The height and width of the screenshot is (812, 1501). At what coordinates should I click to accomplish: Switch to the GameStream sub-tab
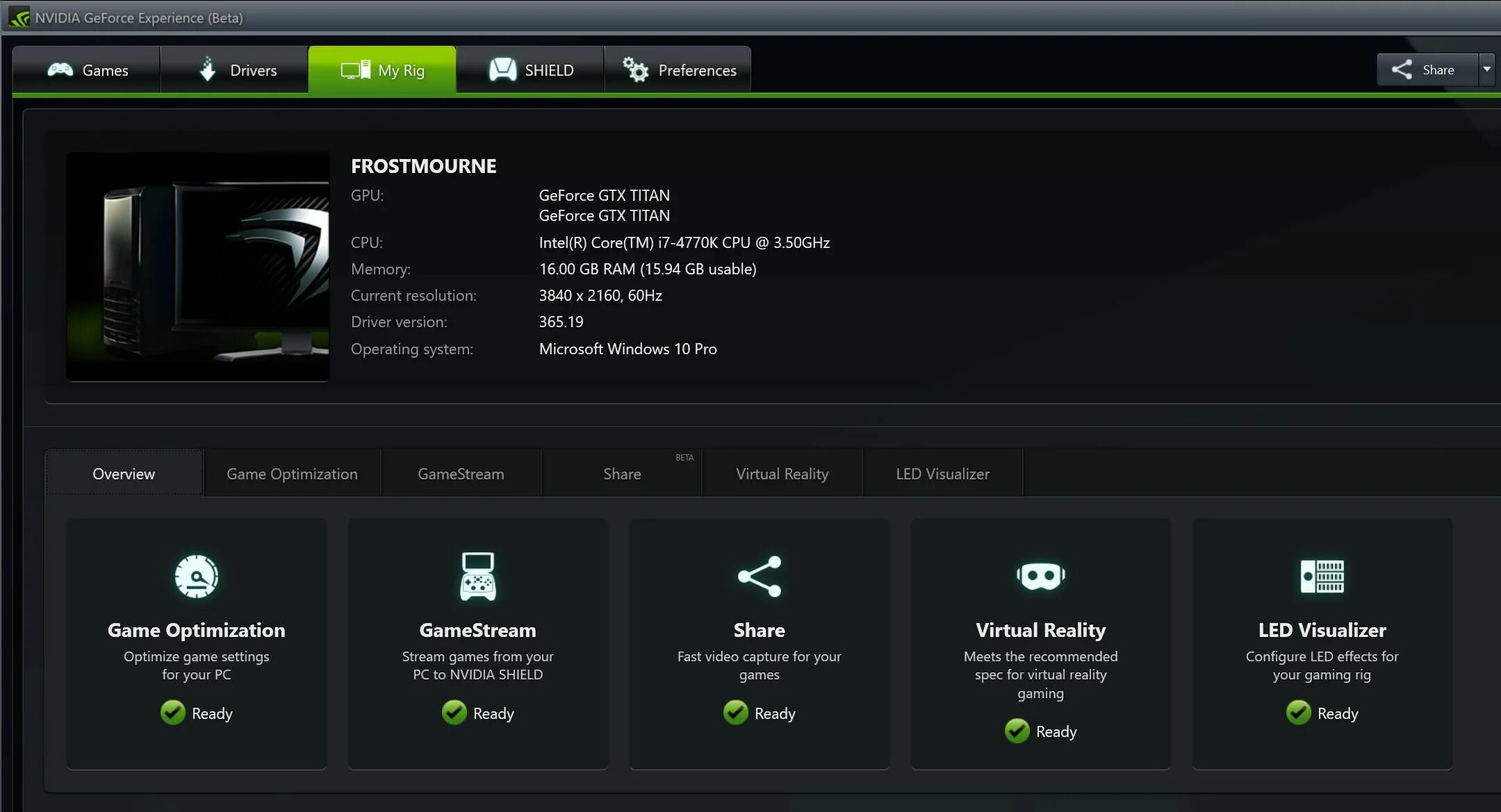coord(461,474)
